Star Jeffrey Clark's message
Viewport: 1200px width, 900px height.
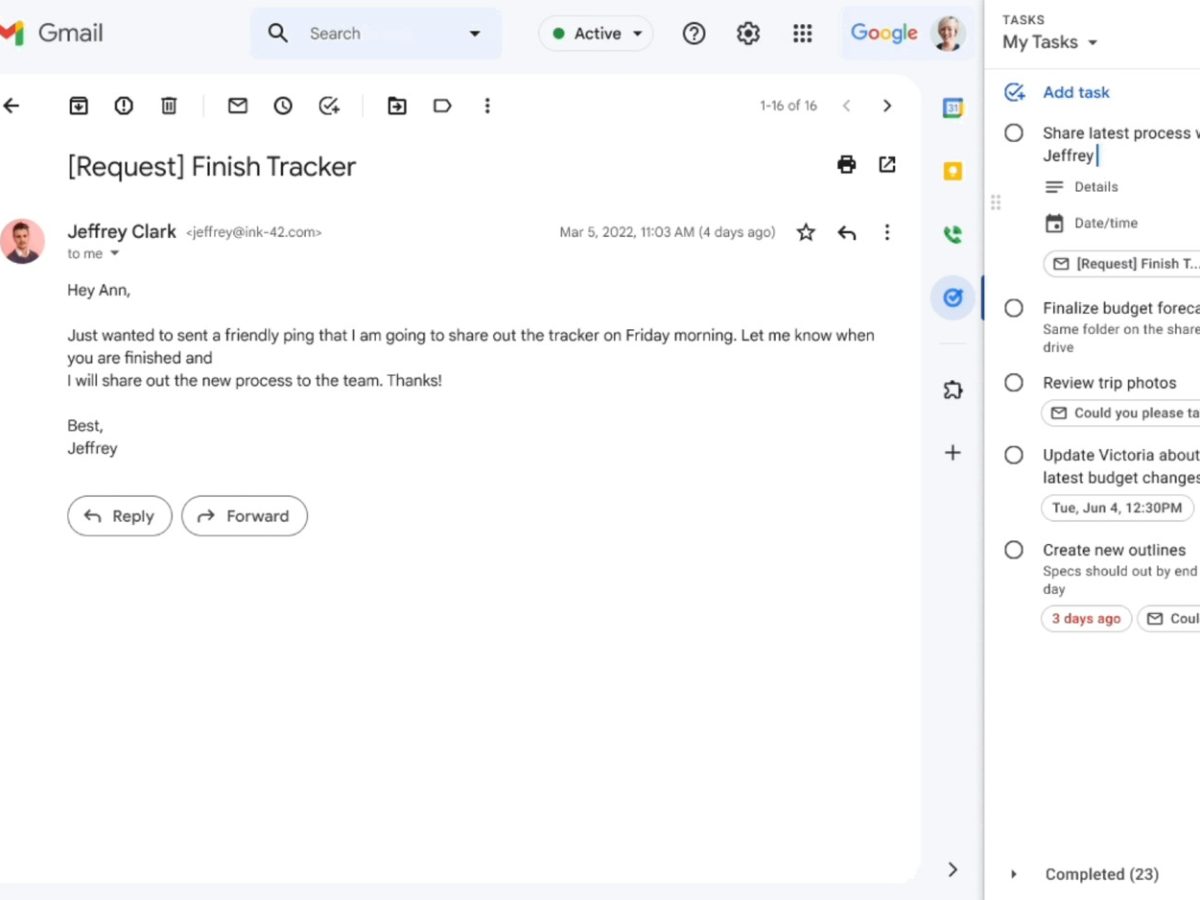806,233
